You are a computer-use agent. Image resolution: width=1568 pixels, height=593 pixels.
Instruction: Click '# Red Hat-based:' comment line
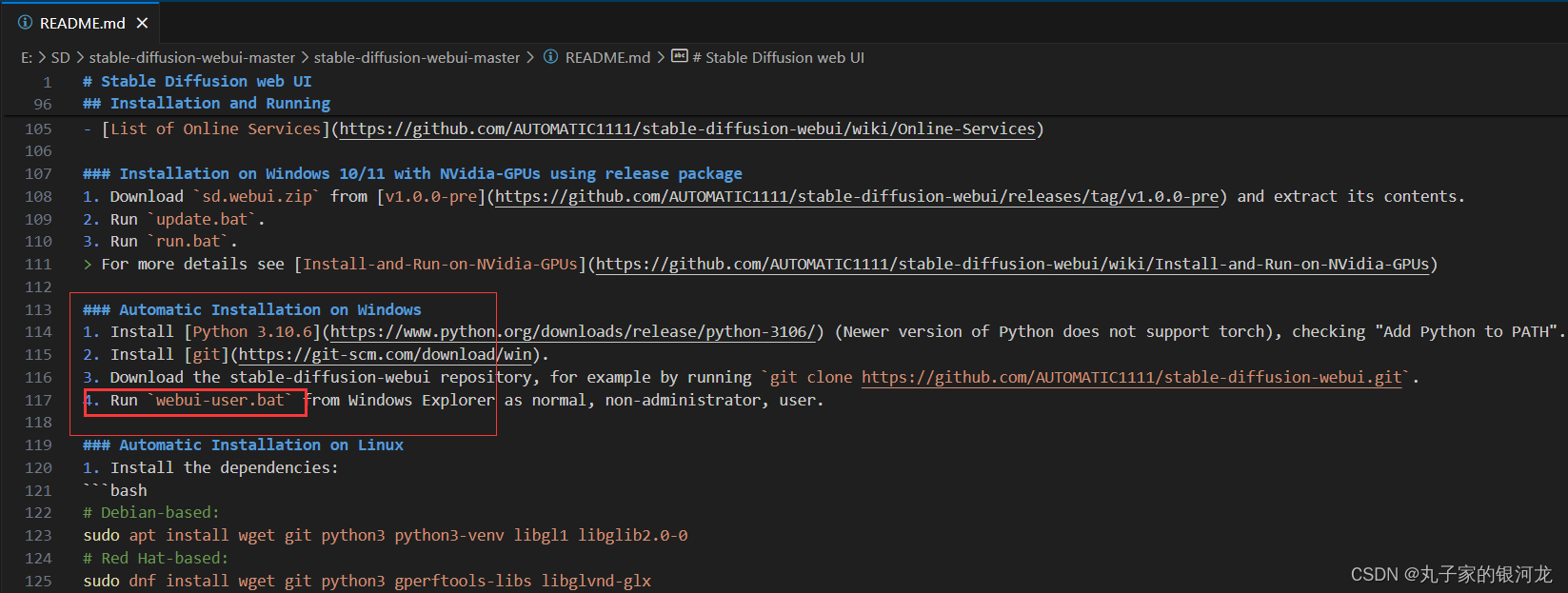tap(156, 558)
